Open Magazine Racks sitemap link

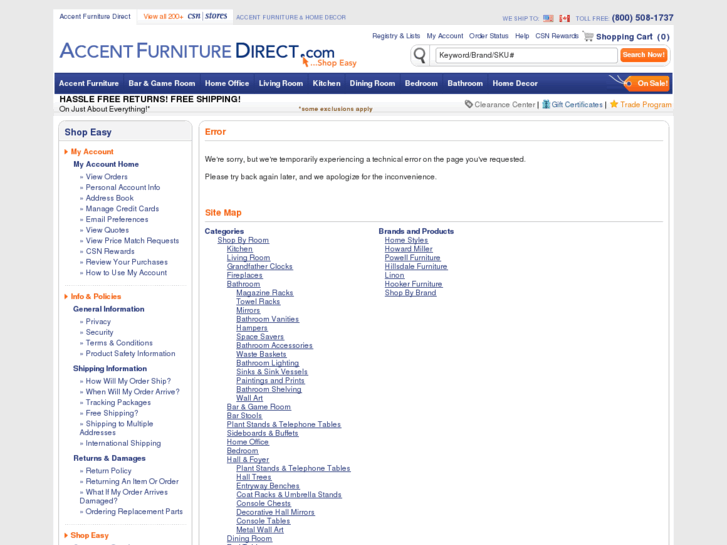[x=265, y=293]
